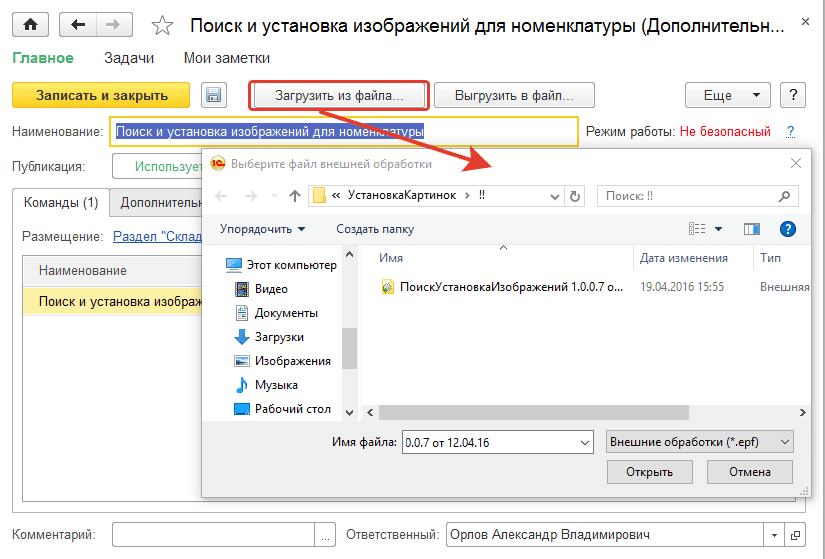
Task: Open the Упорядочить dropdown
Action: pyautogui.click(x=262, y=229)
